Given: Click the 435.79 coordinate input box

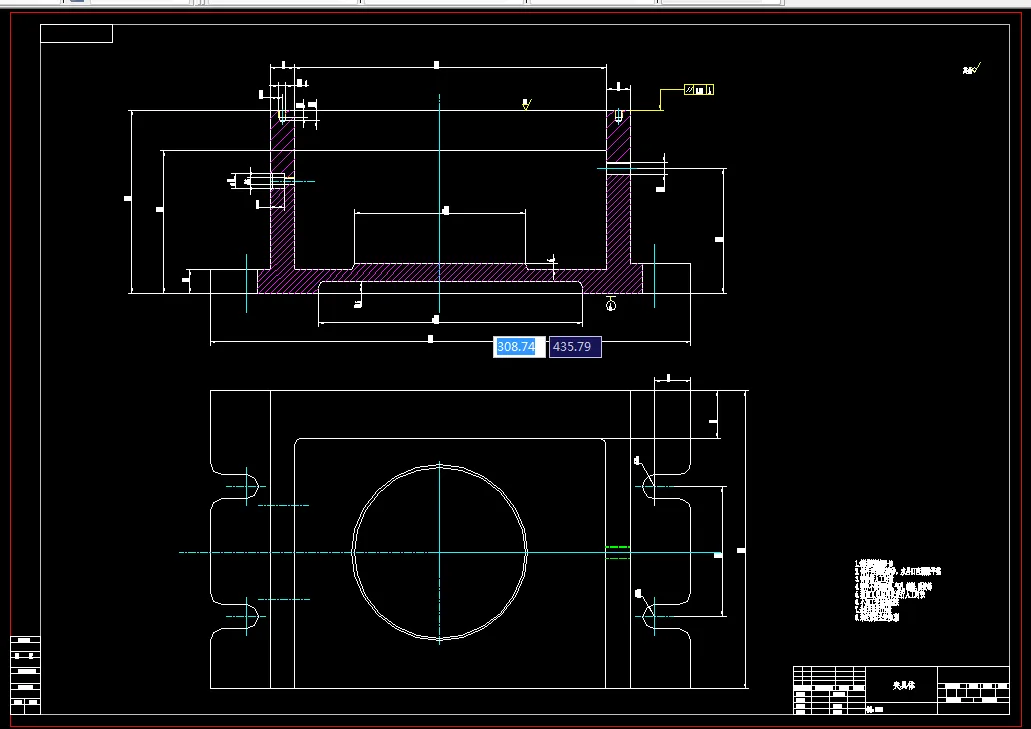Looking at the screenshot, I should [575, 346].
